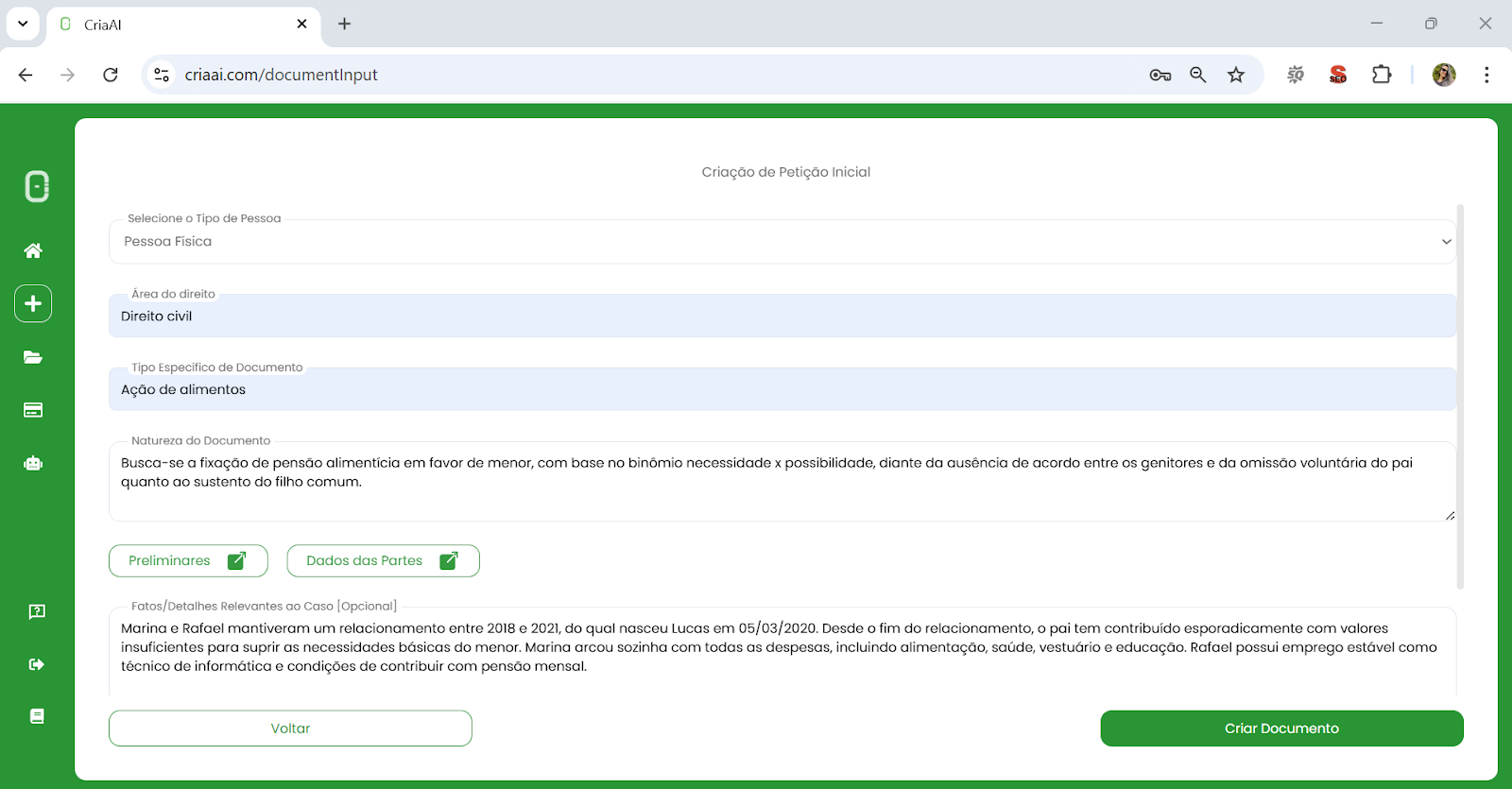Click the Tipo Específico de Documento field
This screenshot has height=789, width=1512.
[x=782, y=389]
